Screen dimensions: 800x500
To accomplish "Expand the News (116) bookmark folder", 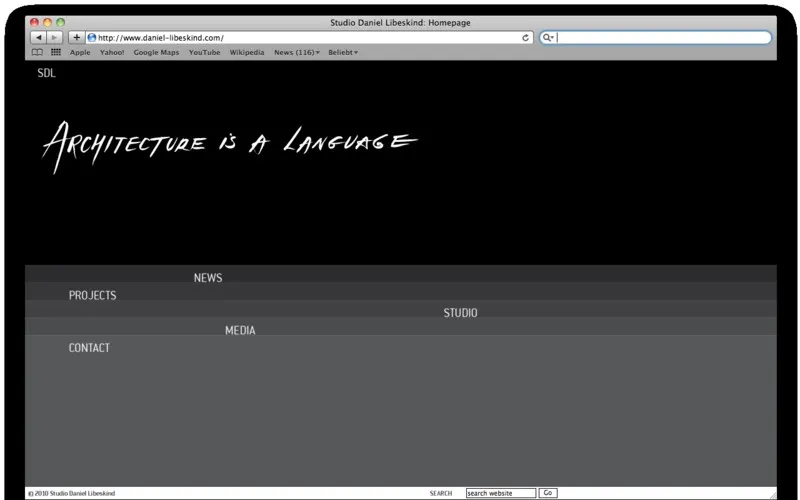I will 297,52.
